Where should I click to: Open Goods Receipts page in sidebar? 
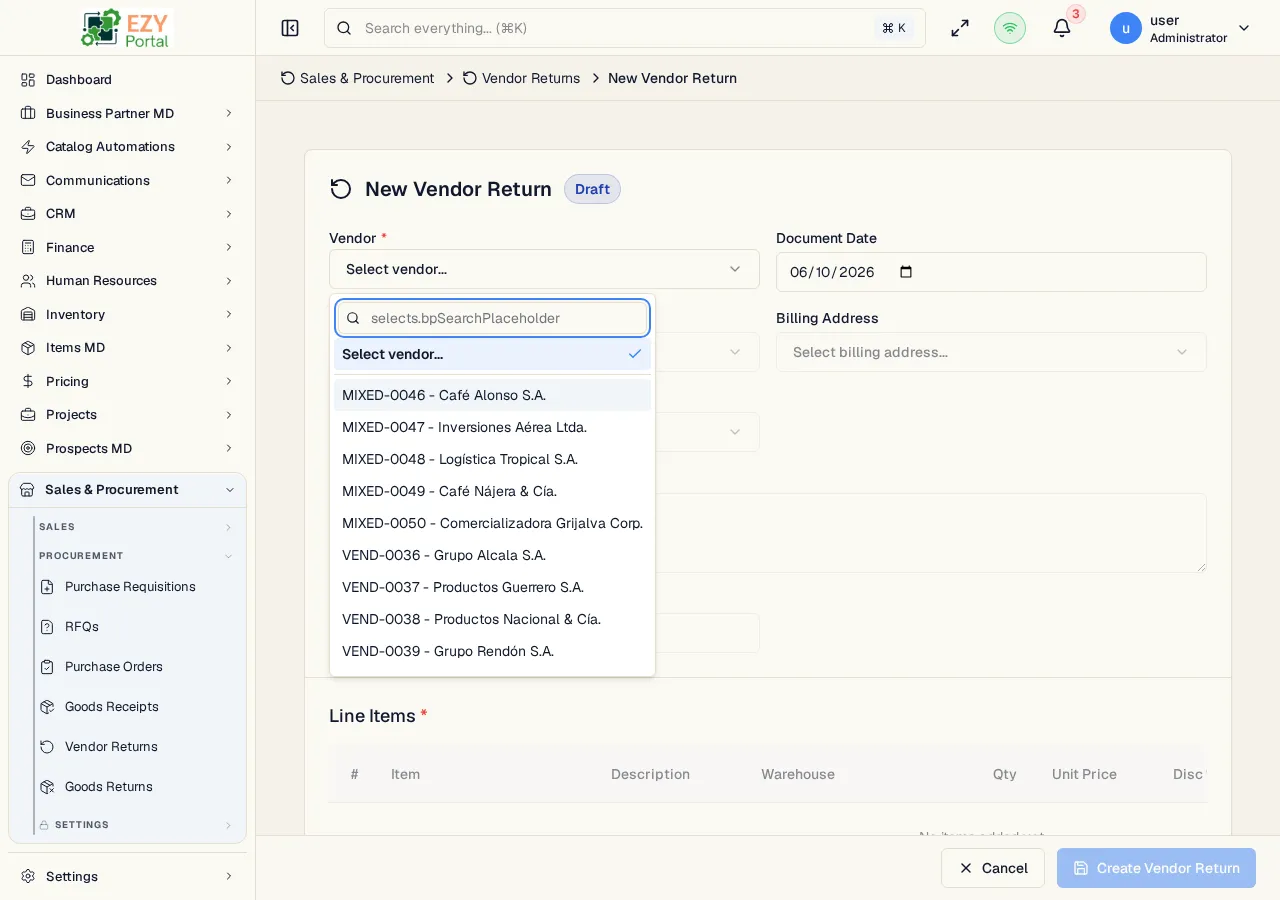pyautogui.click(x=112, y=707)
